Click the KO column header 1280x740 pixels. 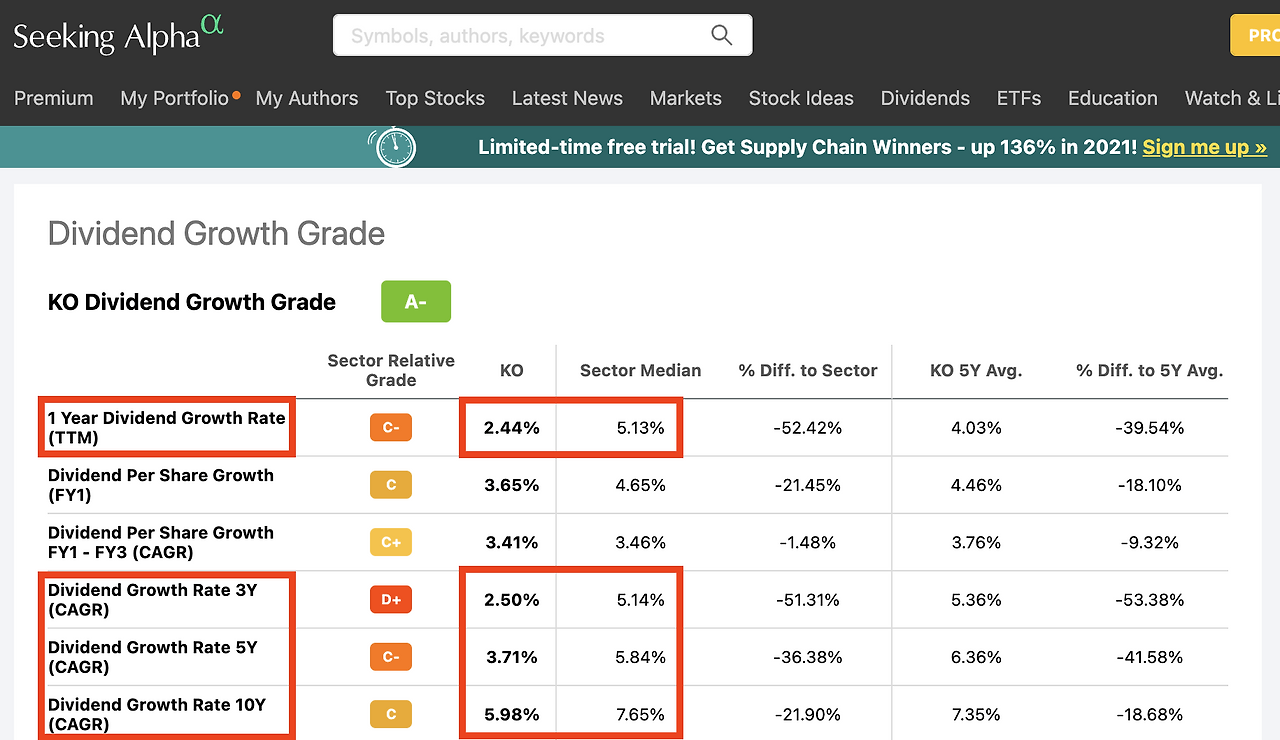[512, 370]
